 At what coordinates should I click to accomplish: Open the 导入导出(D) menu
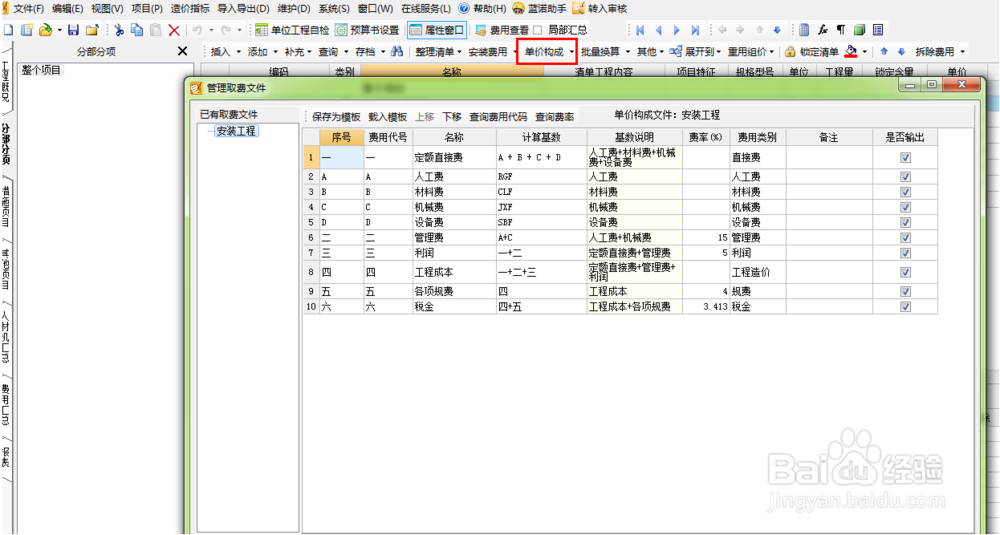point(244,9)
